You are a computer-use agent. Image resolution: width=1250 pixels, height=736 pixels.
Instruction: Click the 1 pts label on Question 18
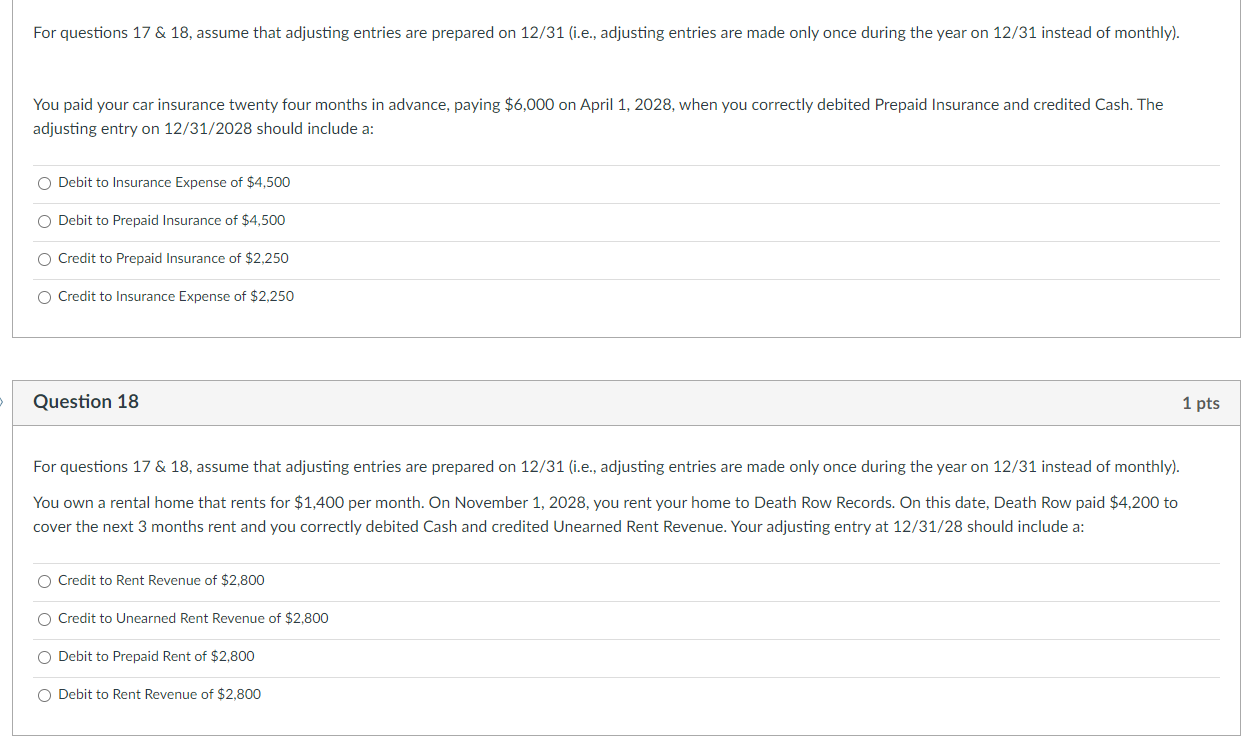tap(1202, 403)
